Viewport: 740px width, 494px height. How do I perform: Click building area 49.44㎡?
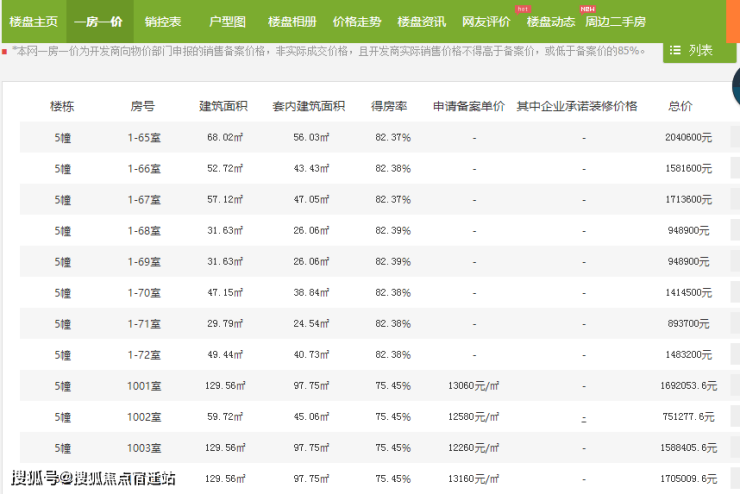pos(225,355)
